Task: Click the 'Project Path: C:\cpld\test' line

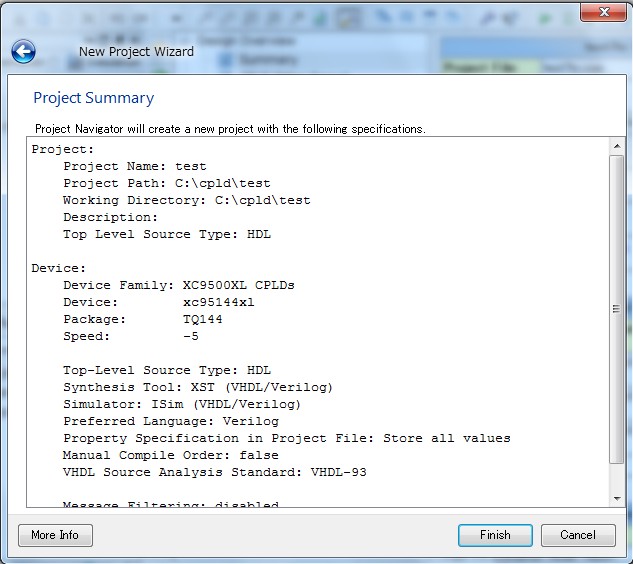Action: (167, 183)
